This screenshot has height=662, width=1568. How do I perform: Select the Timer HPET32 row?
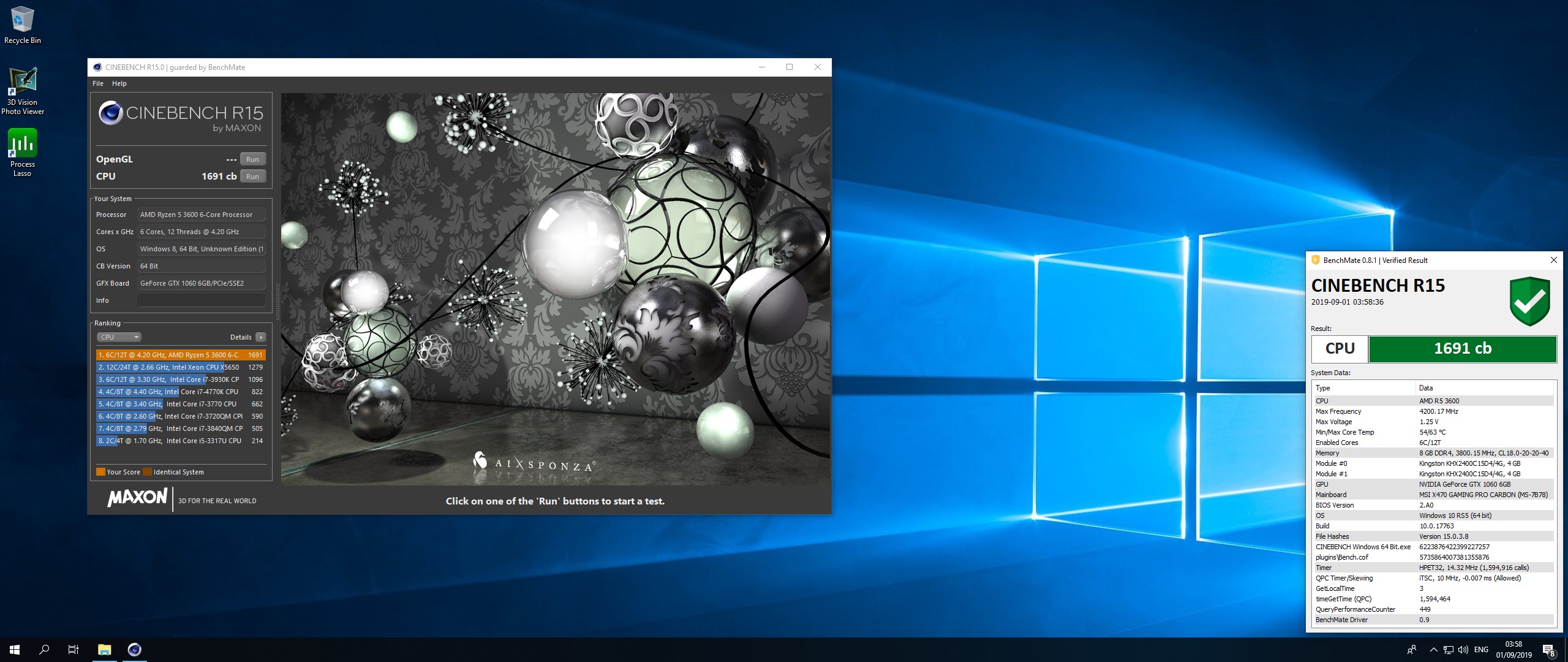[1433, 568]
